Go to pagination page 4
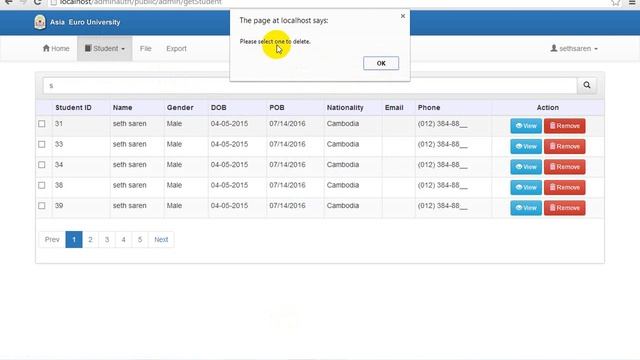Screen dimensions: 640x360 coord(123,240)
